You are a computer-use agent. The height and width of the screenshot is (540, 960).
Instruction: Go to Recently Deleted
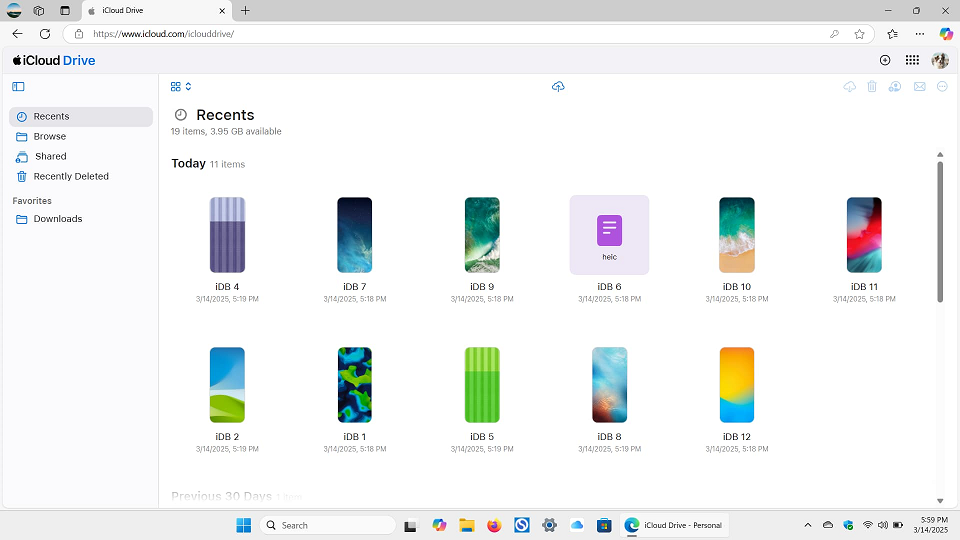click(70, 176)
